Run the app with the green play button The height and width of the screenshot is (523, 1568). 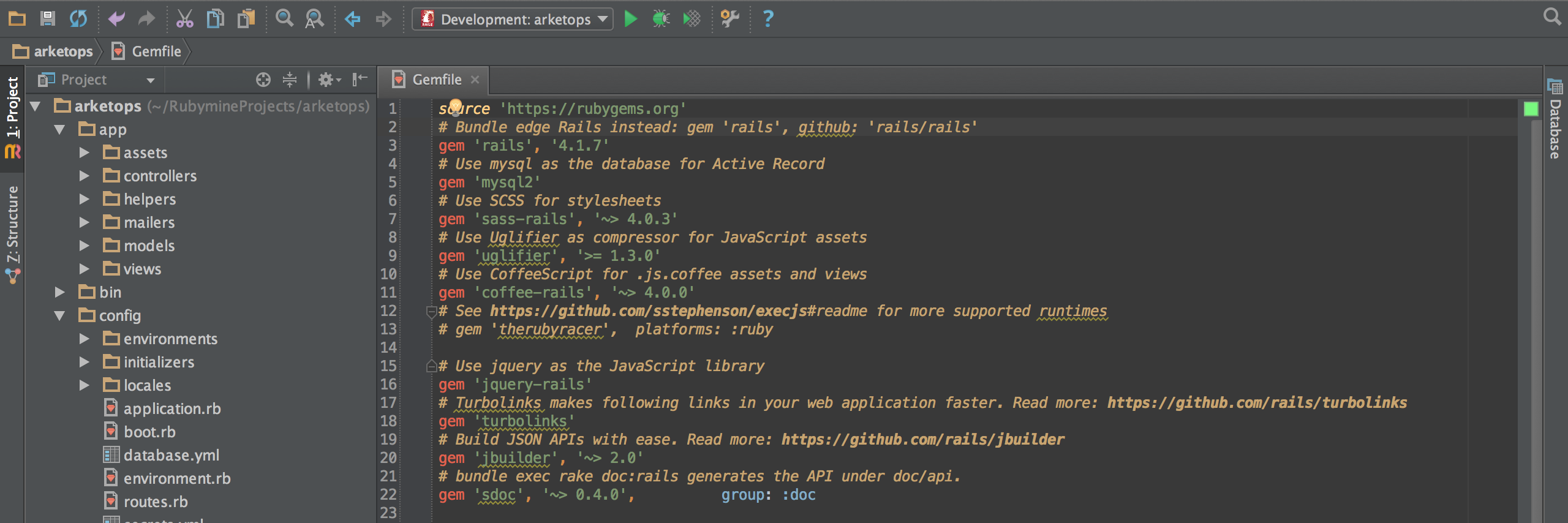(630, 19)
